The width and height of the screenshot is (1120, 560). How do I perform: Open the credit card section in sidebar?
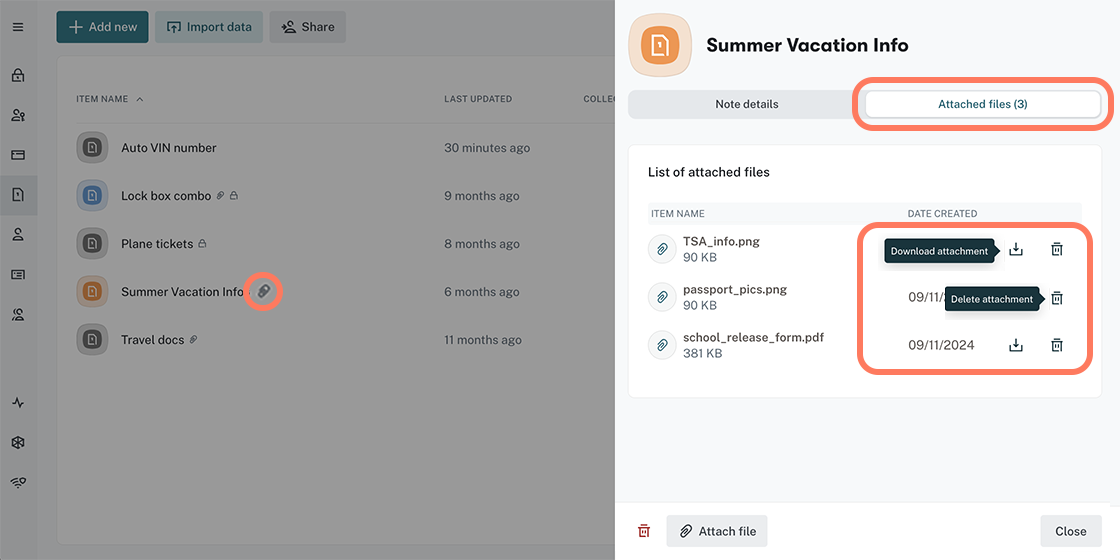[18, 155]
